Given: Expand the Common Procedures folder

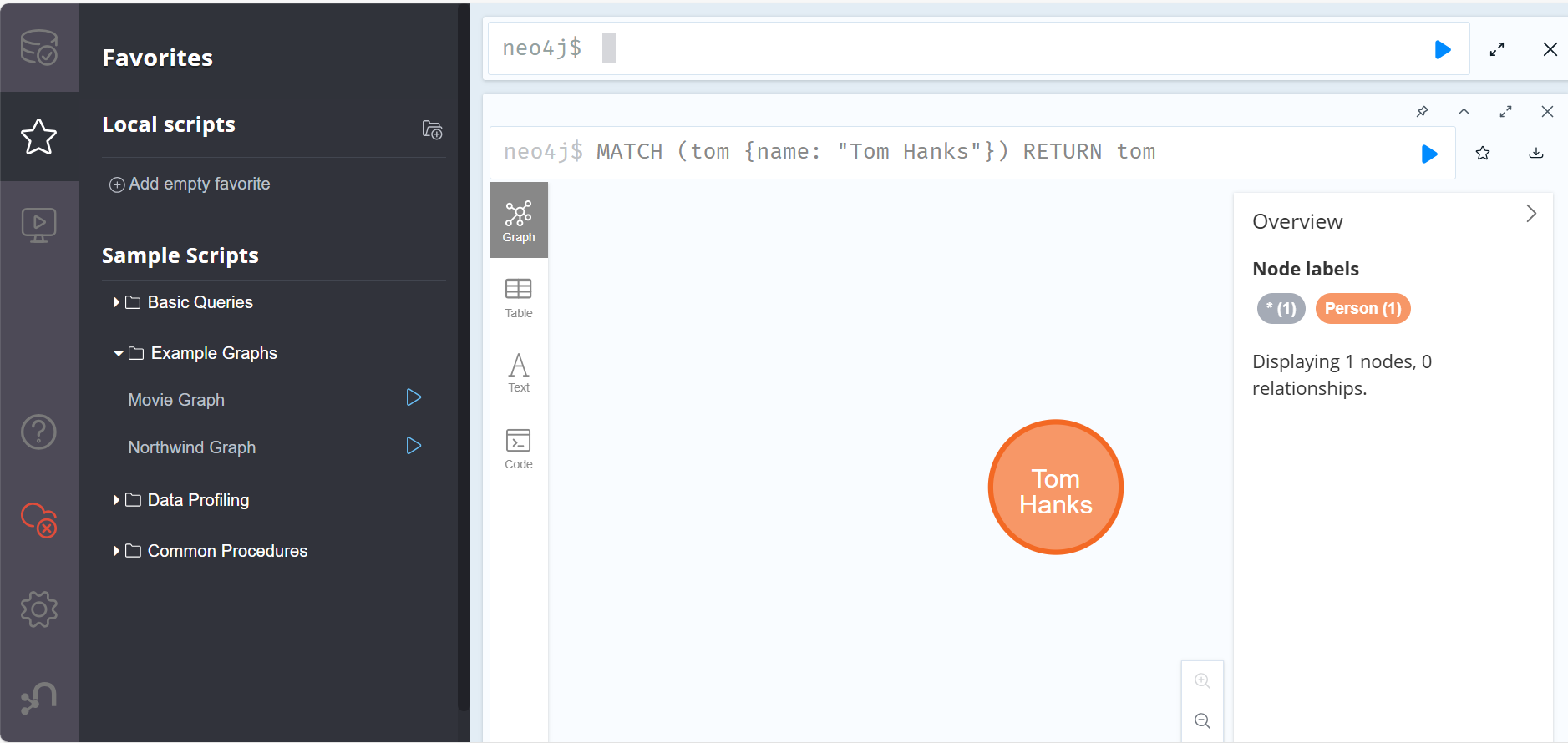Looking at the screenshot, I should point(211,551).
